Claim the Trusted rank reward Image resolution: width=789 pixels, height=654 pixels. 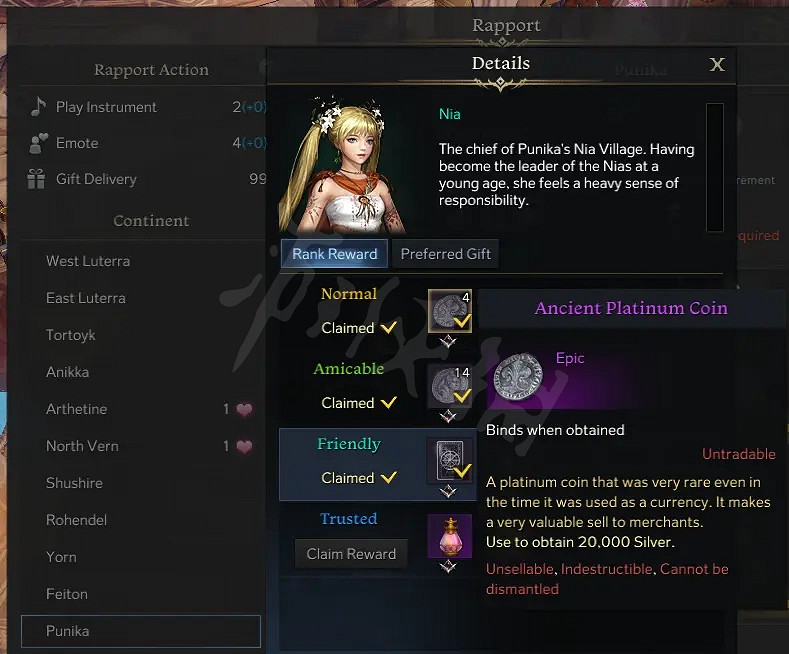[351, 554]
